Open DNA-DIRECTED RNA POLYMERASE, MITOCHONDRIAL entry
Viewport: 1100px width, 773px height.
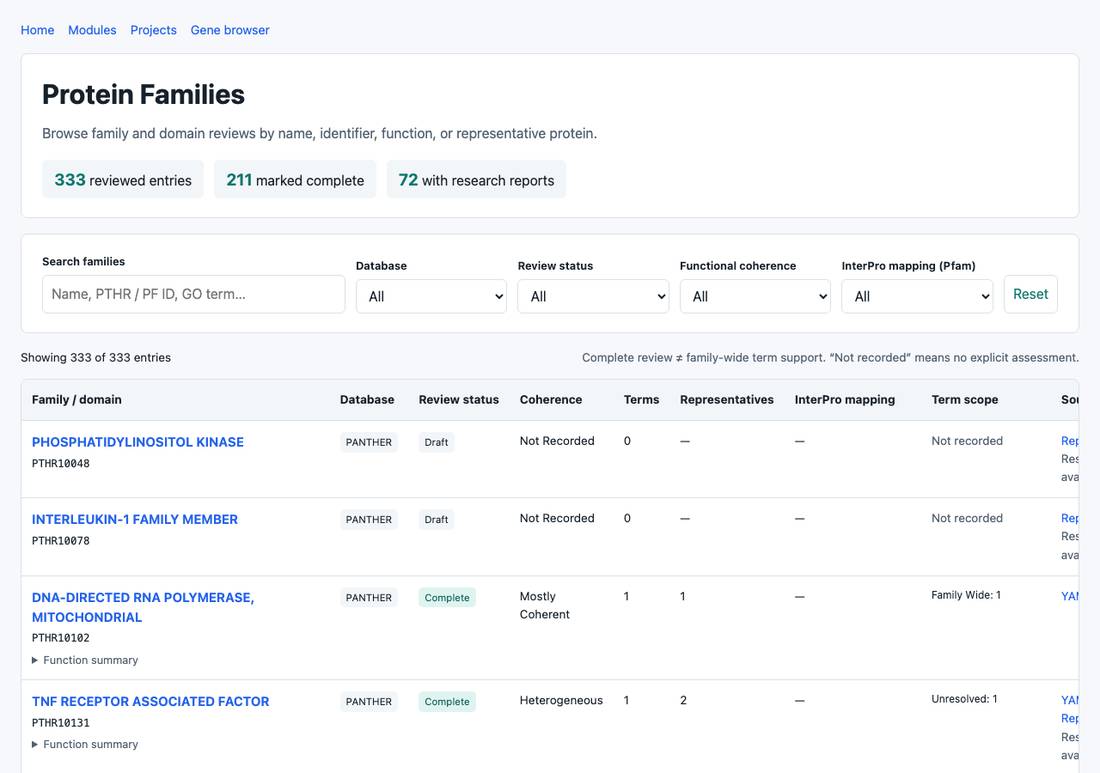click(142, 607)
